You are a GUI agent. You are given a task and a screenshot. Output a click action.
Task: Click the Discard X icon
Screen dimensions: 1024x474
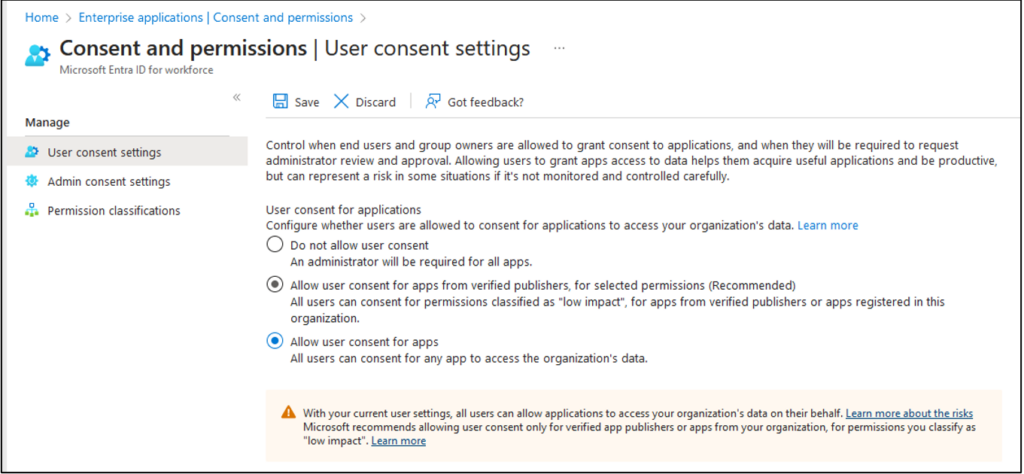341,101
